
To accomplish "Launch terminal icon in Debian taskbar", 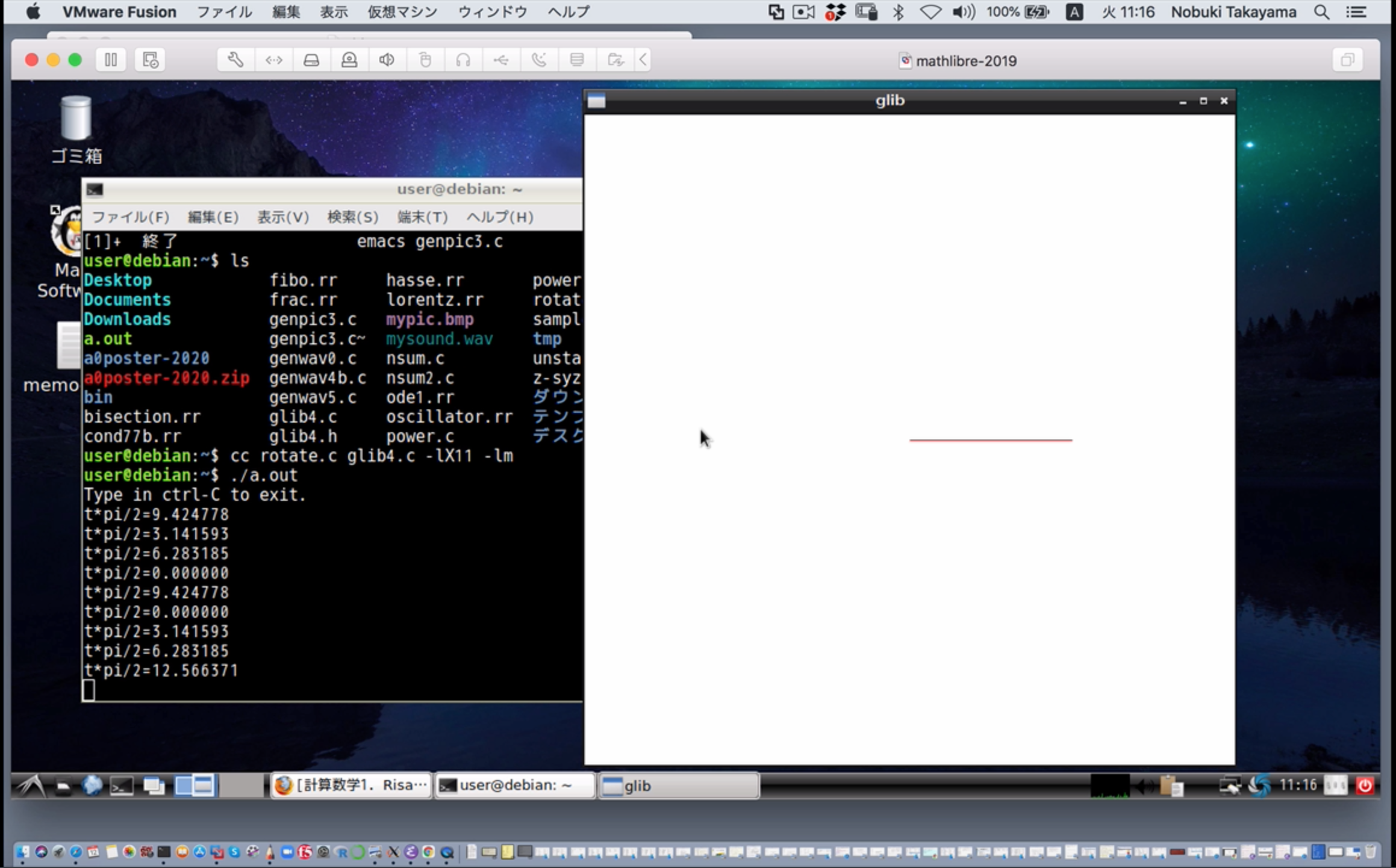I will (122, 786).
